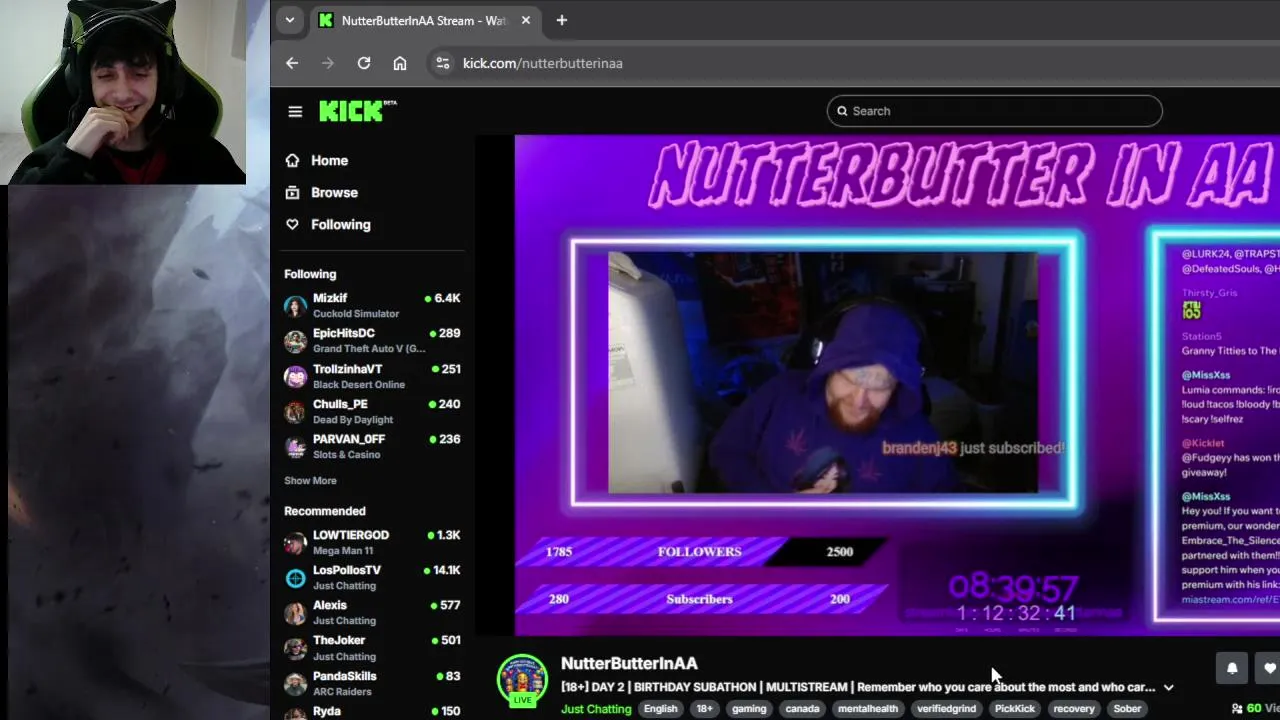Select the mentalhealth tag
Viewport: 1280px width, 720px height.
pyautogui.click(x=868, y=709)
